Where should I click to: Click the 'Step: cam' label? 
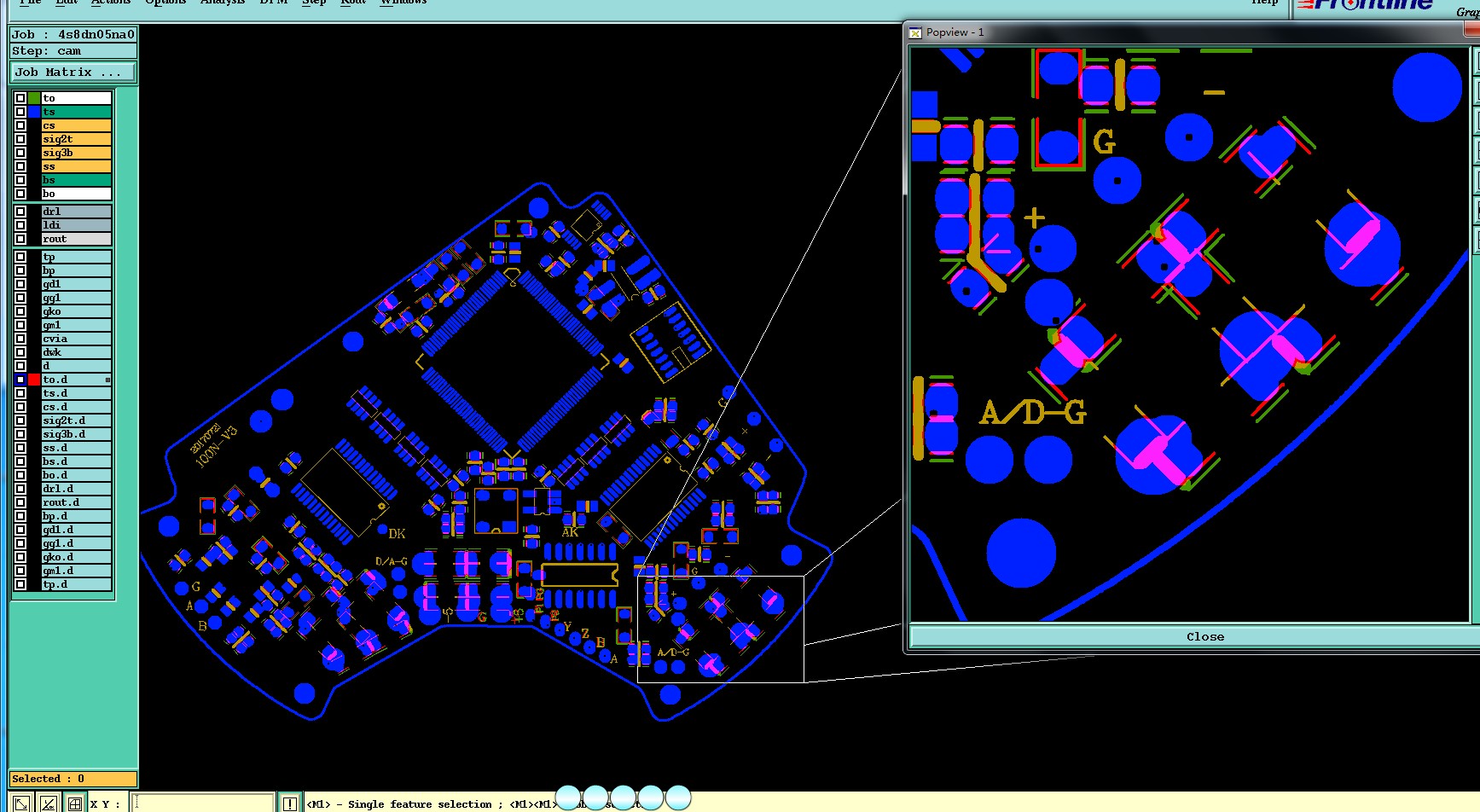point(73,51)
